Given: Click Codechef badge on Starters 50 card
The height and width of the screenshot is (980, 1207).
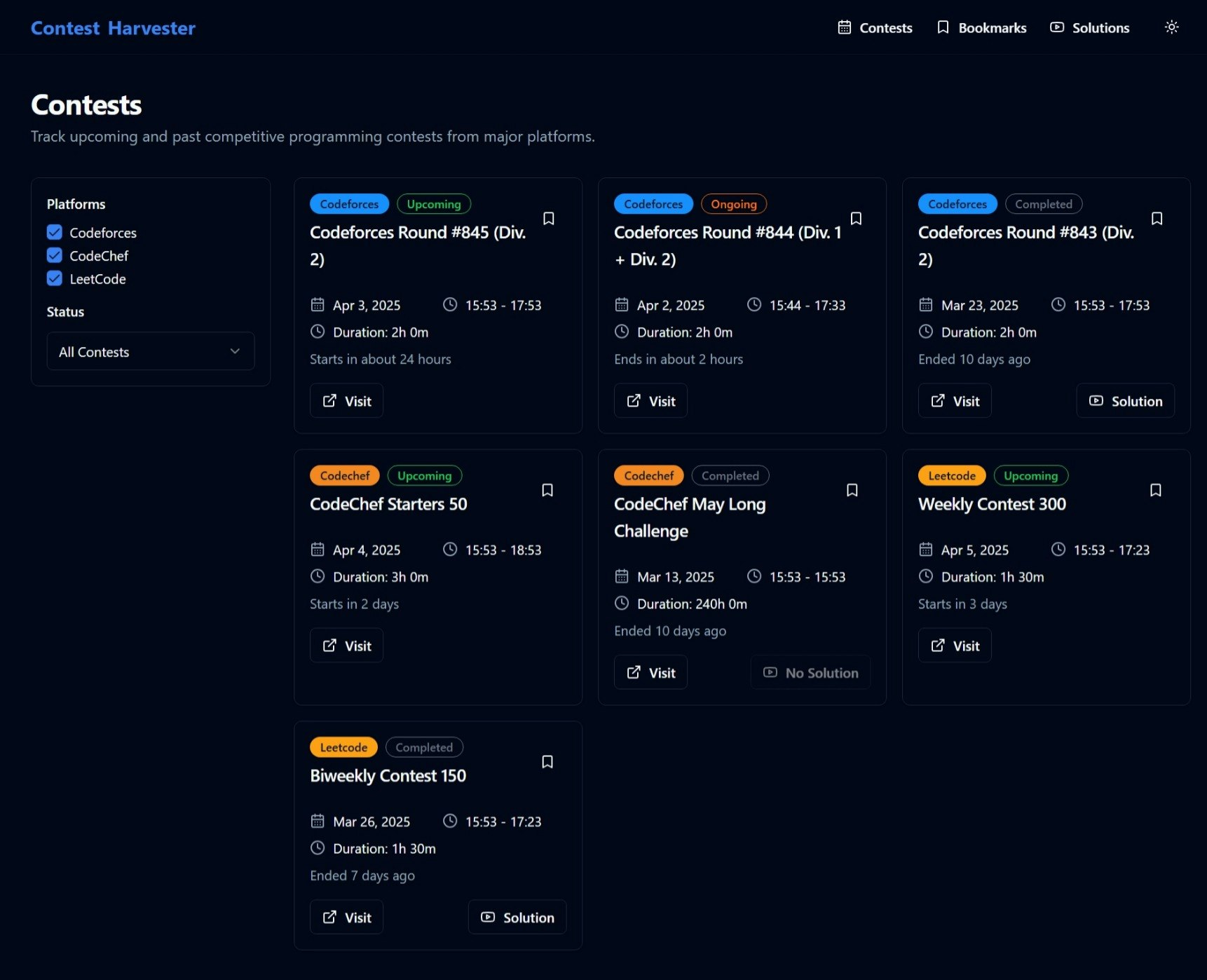Looking at the screenshot, I should 345,475.
